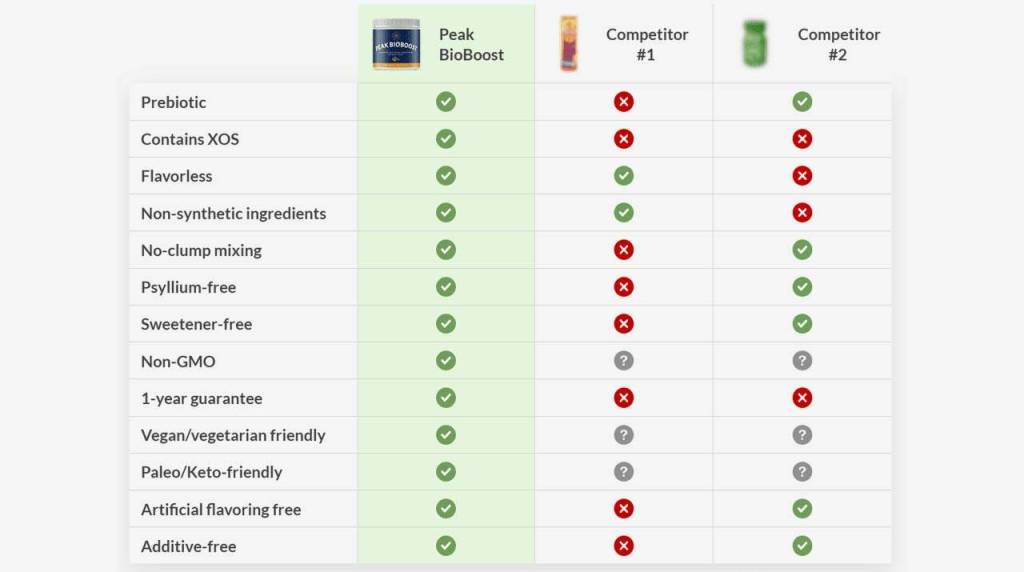Select the No-clump mixing row label
The image size is (1024, 572).
(201, 250)
